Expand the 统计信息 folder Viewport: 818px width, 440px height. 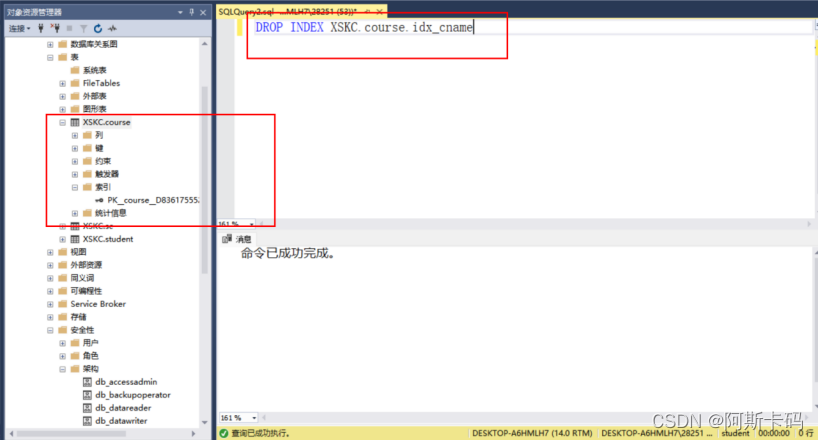[x=75, y=213]
